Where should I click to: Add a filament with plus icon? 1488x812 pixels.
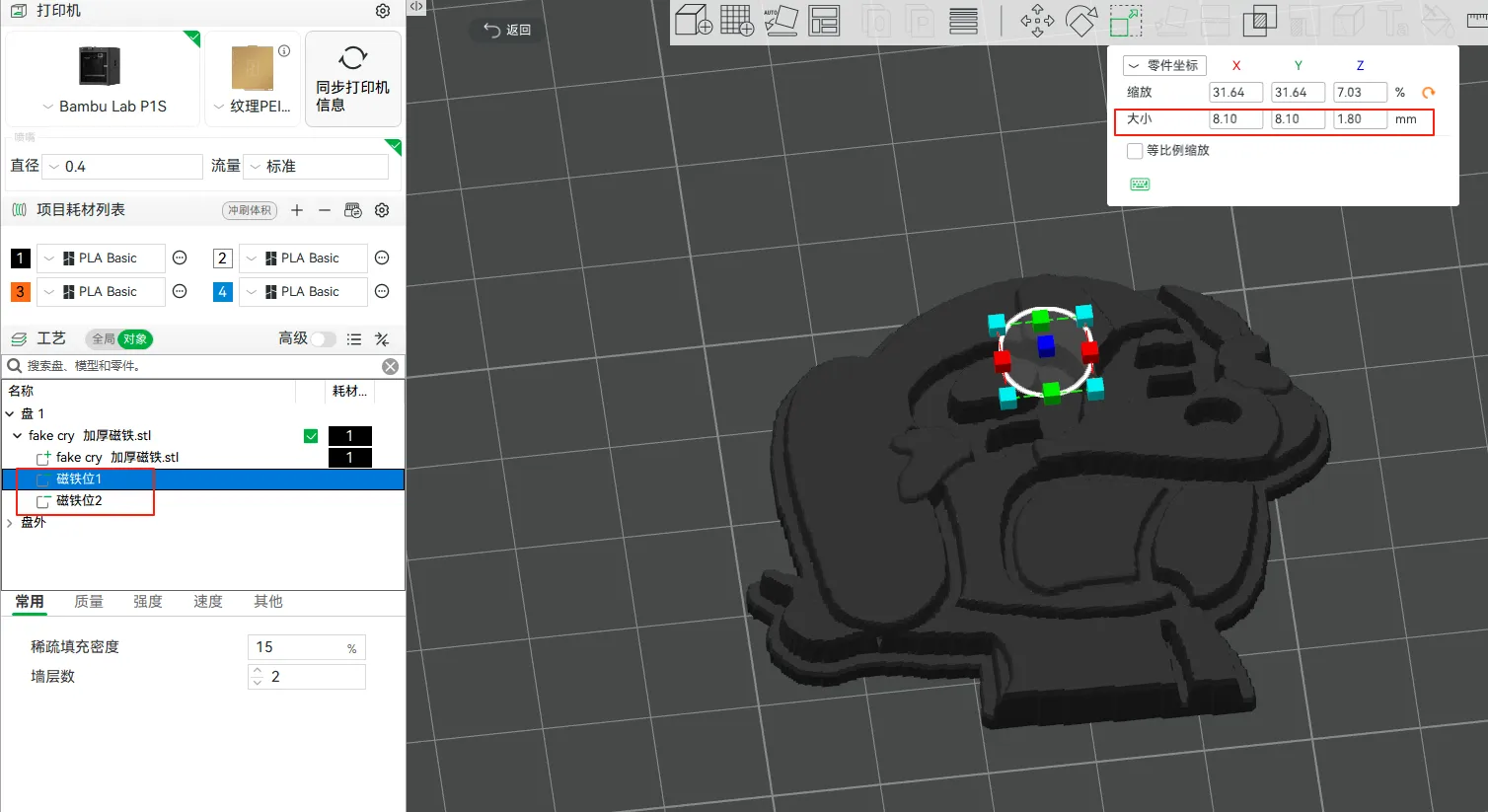tap(297, 210)
